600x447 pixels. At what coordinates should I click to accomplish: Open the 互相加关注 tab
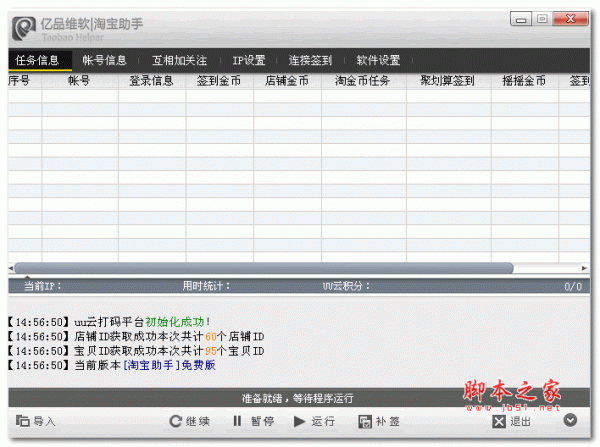(179, 60)
